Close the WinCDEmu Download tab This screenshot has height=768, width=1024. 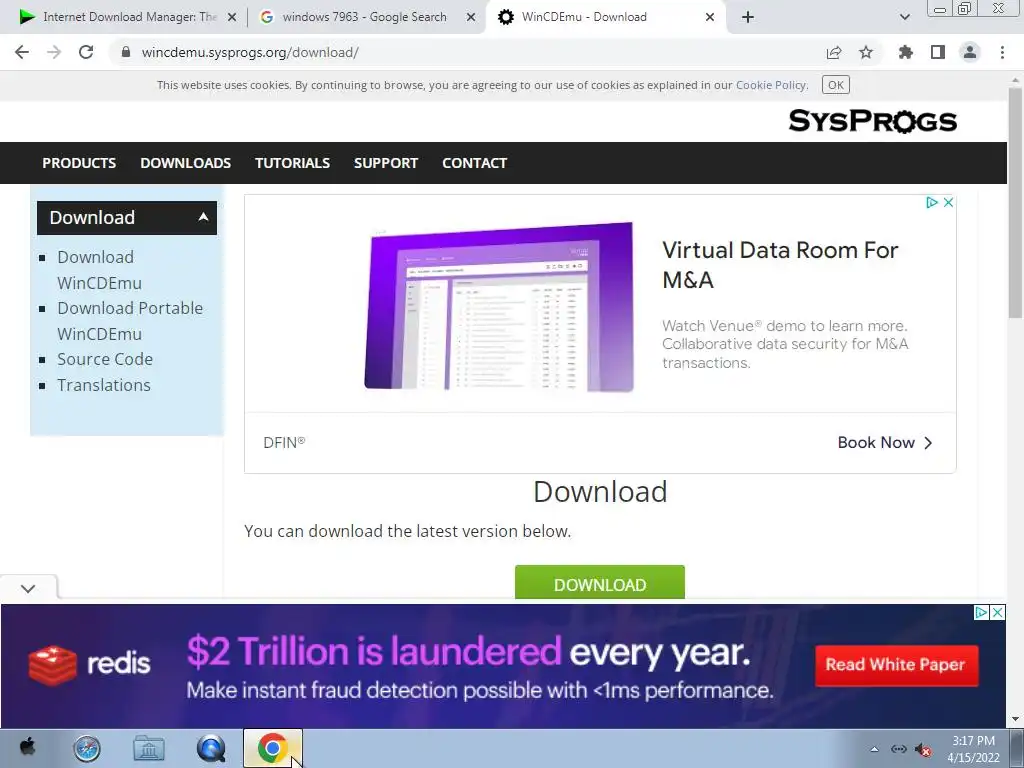coord(710,17)
